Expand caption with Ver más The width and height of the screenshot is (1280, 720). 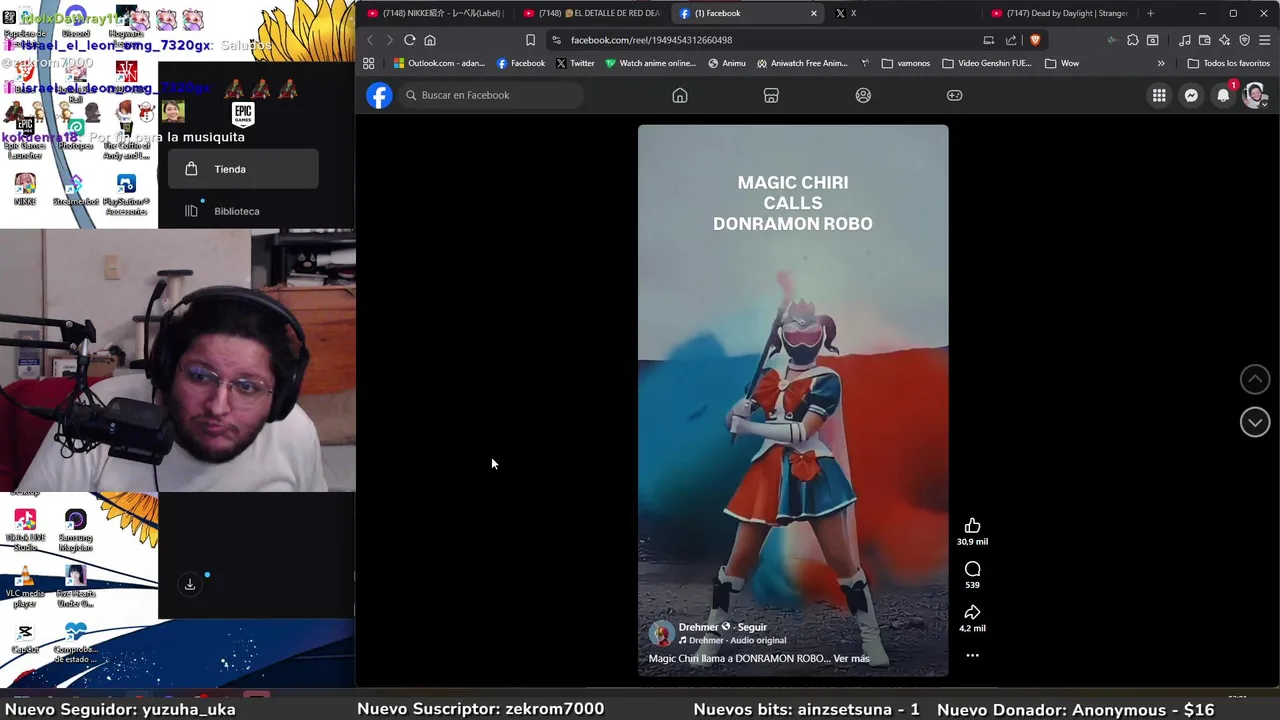click(x=851, y=659)
